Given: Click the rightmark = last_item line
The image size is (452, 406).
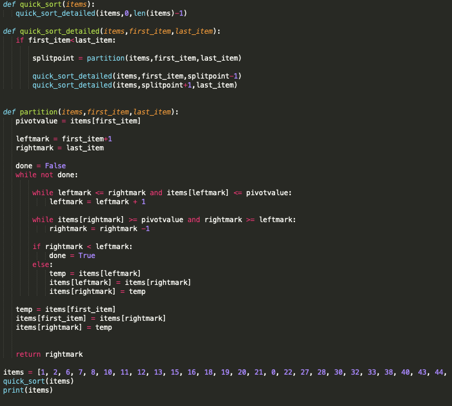Looking at the screenshot, I should (60, 148).
